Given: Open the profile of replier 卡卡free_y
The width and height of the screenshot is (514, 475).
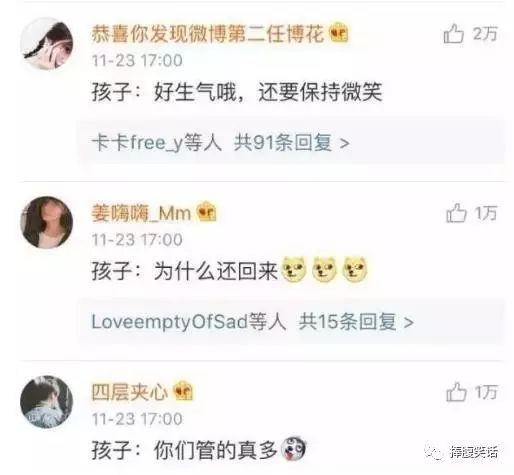Looking at the screenshot, I should (137, 143).
